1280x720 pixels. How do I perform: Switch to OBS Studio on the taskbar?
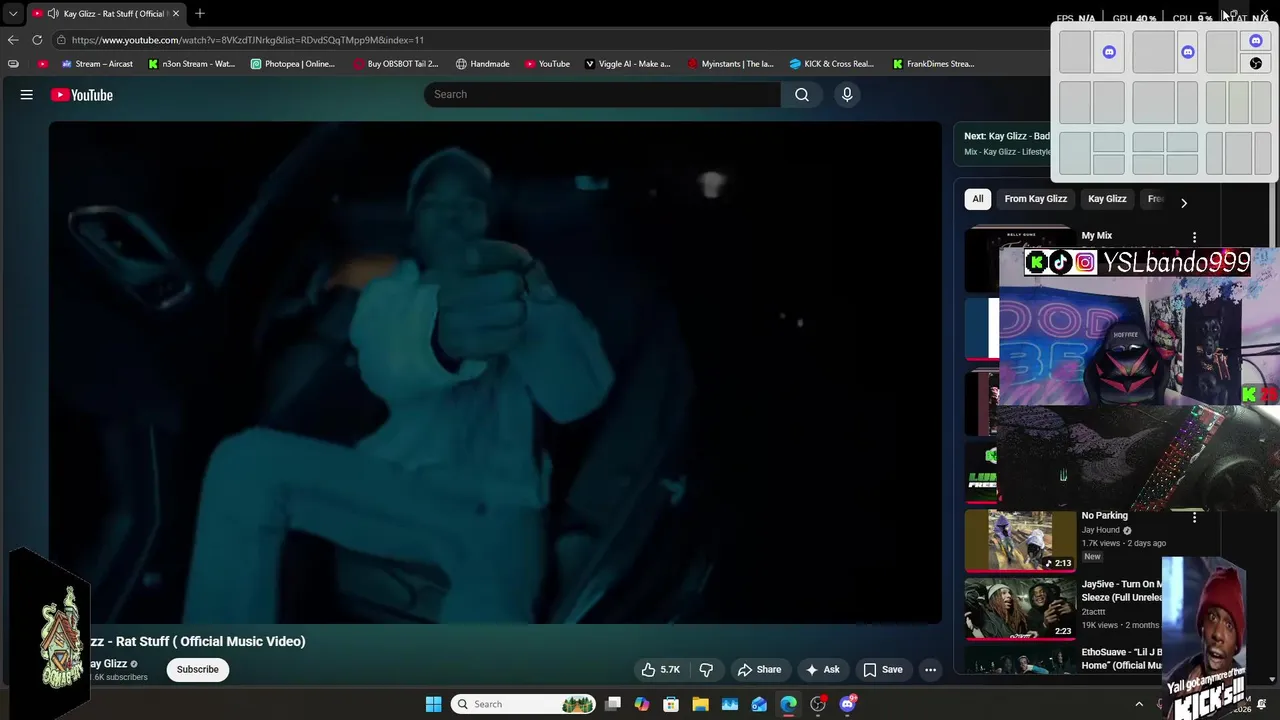pyautogui.click(x=818, y=704)
